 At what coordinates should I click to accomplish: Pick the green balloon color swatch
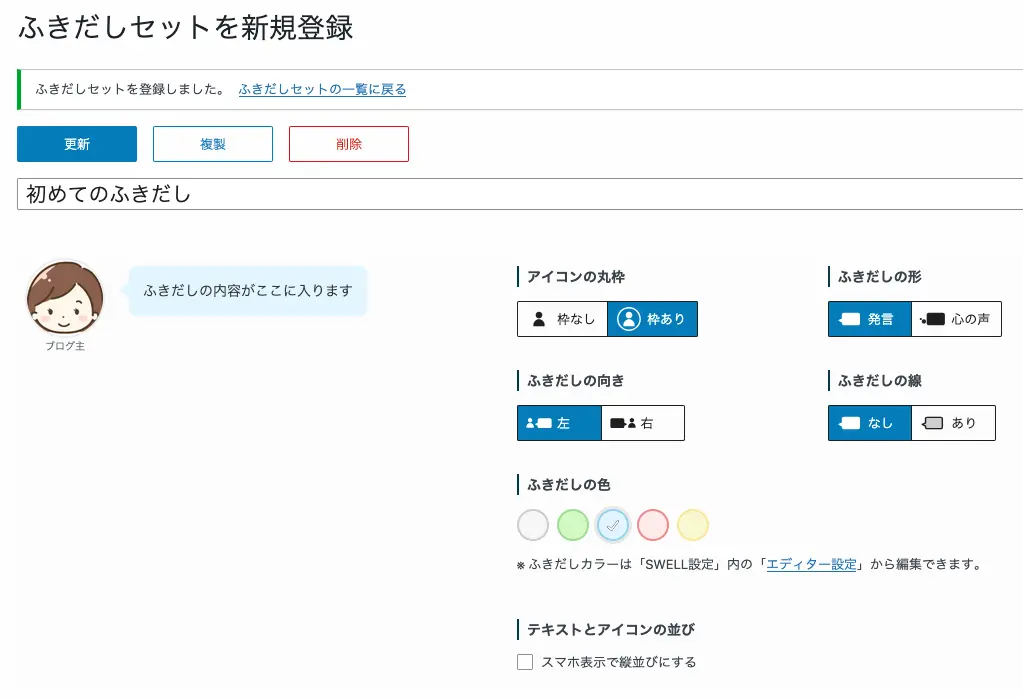pyautogui.click(x=573, y=525)
